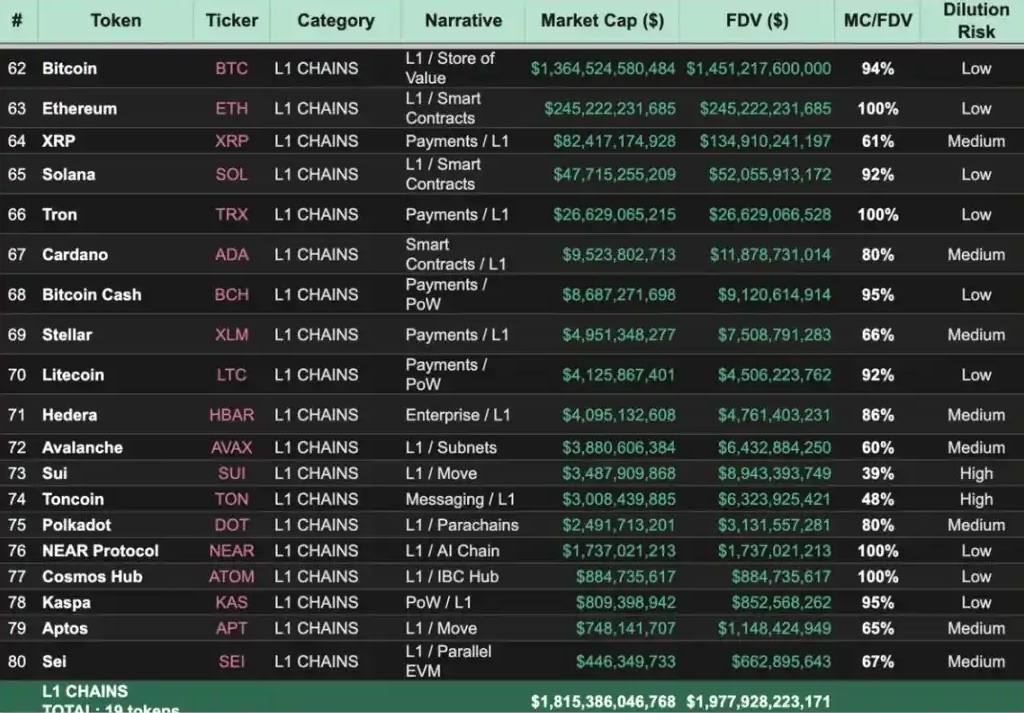The image size is (1024, 713).
Task: Select the Category column header
Action: coord(336,21)
